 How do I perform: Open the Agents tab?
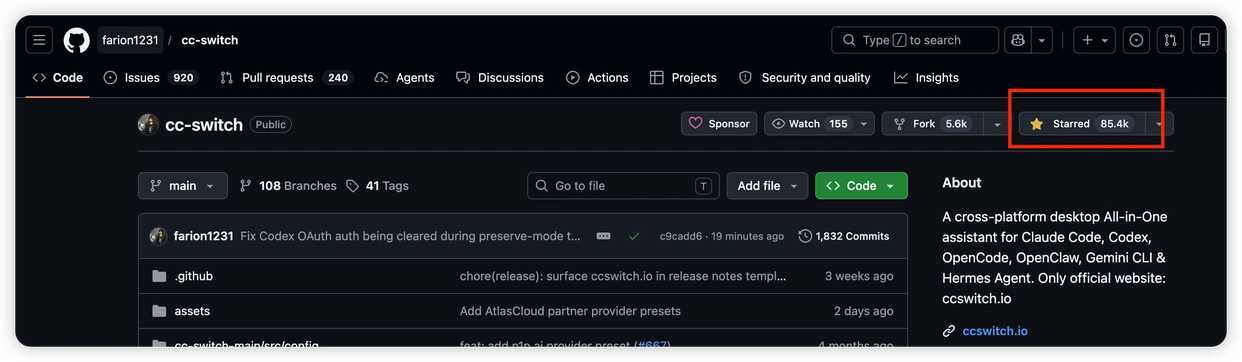point(405,77)
